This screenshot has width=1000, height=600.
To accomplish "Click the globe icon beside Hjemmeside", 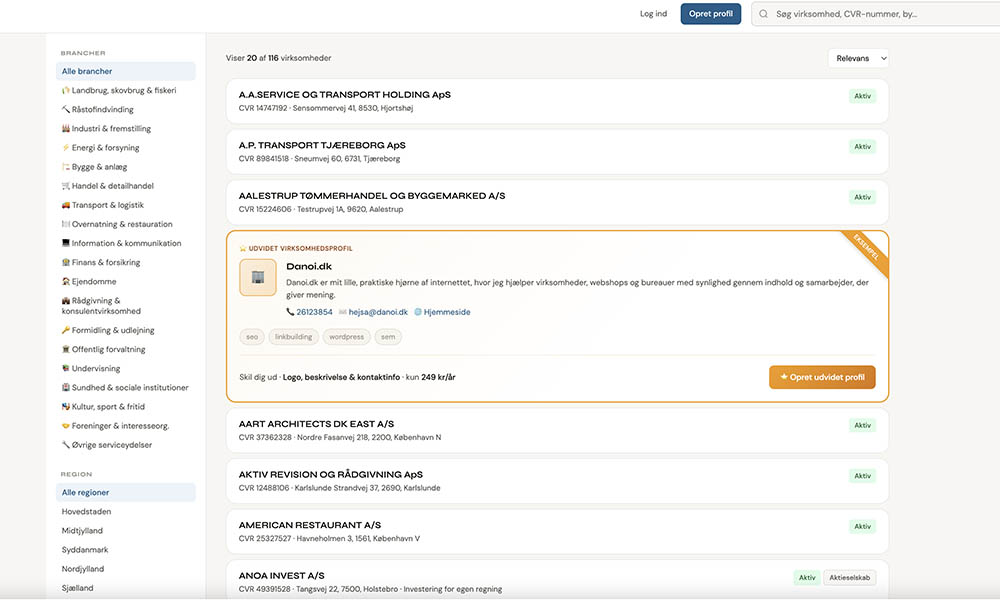I will (418, 312).
